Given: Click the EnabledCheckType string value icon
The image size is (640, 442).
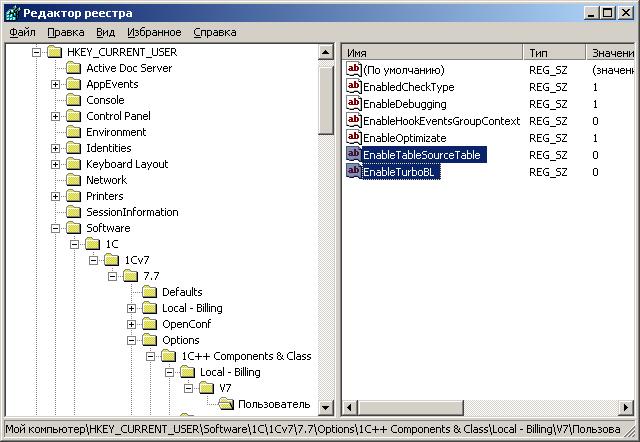Looking at the screenshot, I should point(354,87).
